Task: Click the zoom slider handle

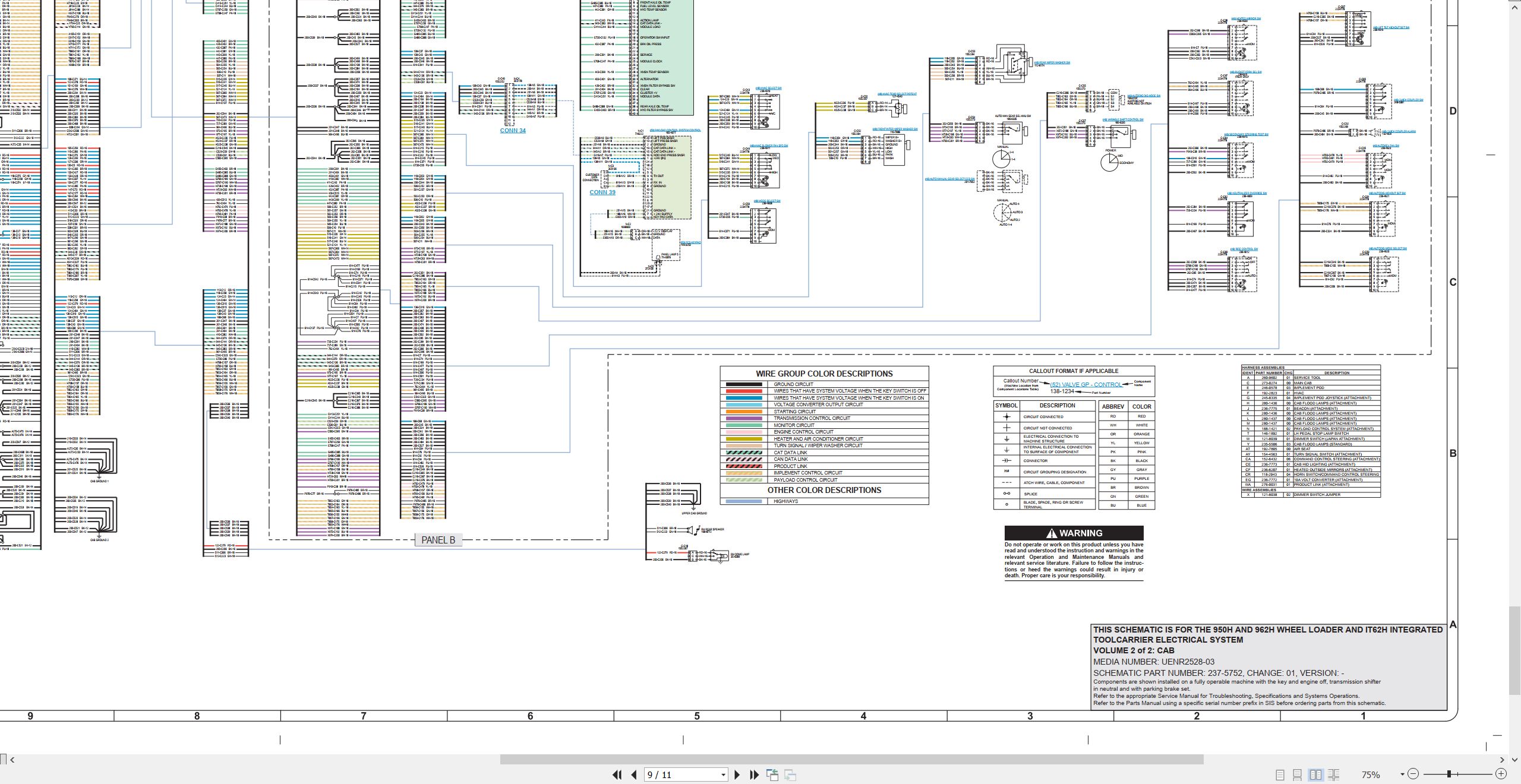Action: click(x=1449, y=774)
